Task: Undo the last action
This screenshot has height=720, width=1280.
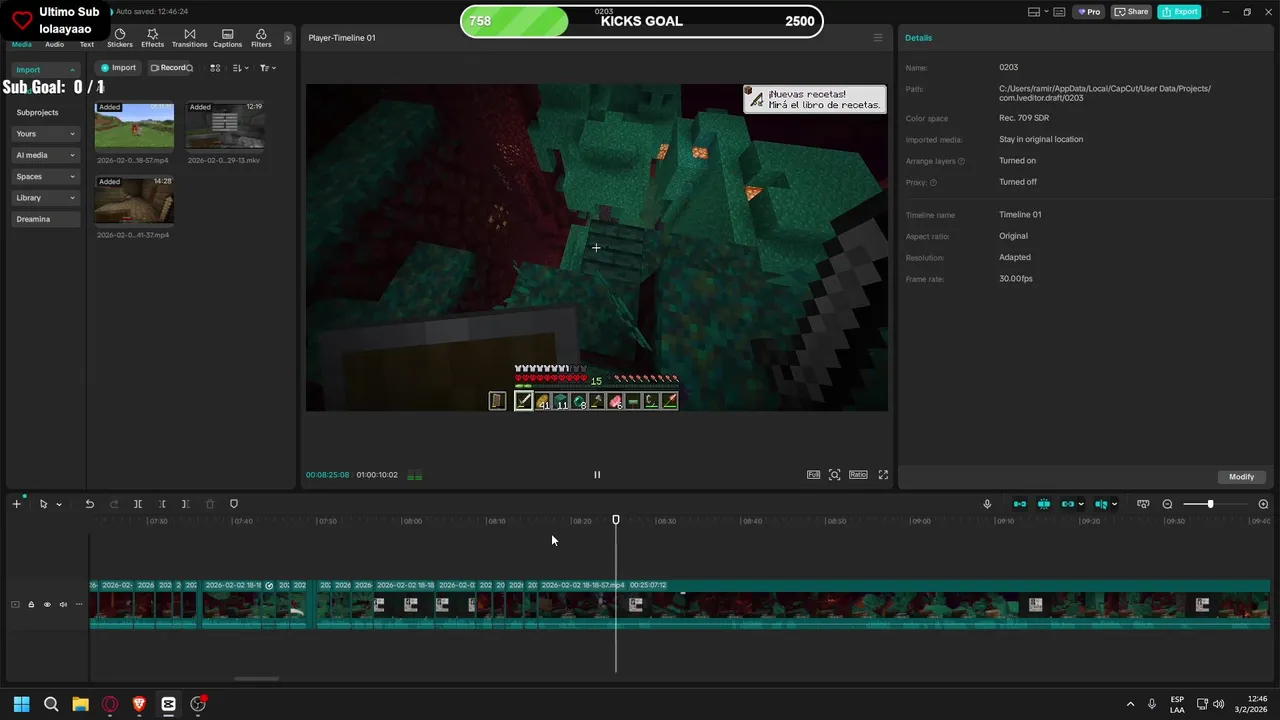Action: click(x=89, y=504)
